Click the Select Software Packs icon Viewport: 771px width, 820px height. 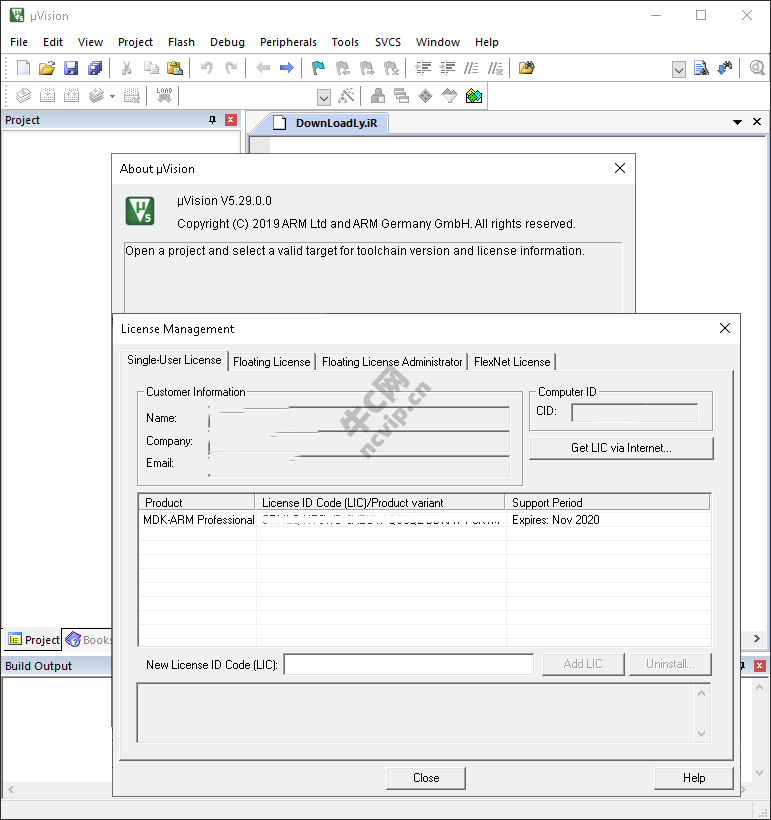click(450, 96)
